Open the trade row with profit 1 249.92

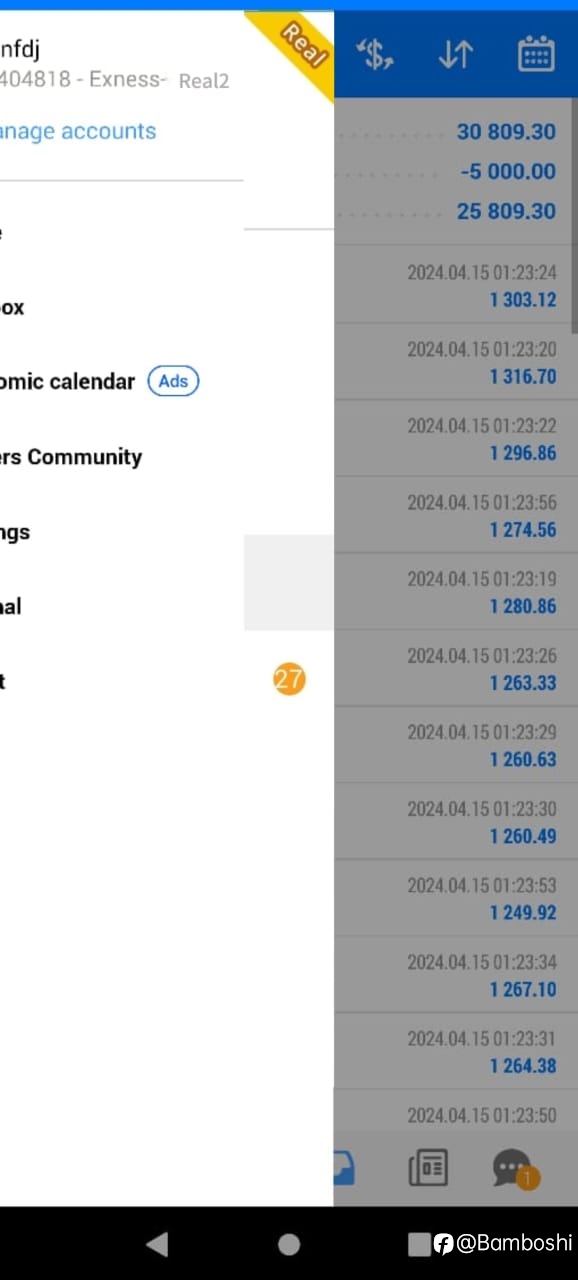pyautogui.click(x=456, y=898)
